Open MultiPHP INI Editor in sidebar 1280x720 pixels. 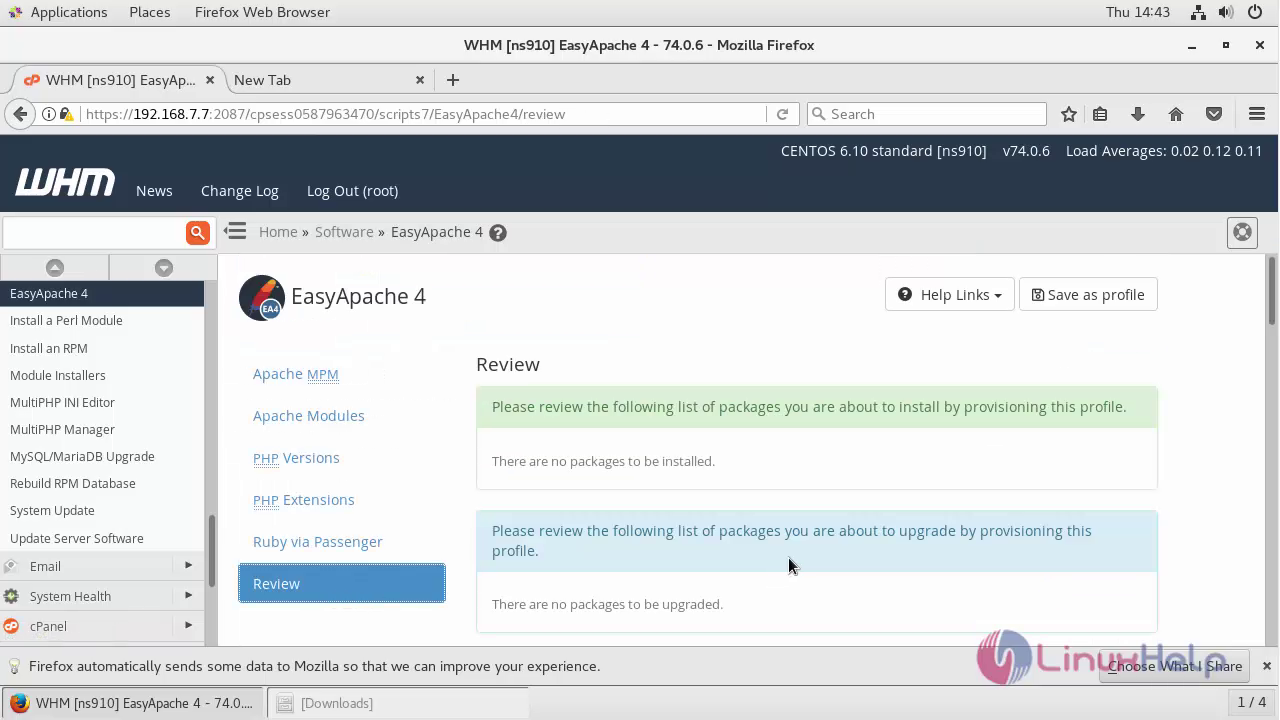62,402
